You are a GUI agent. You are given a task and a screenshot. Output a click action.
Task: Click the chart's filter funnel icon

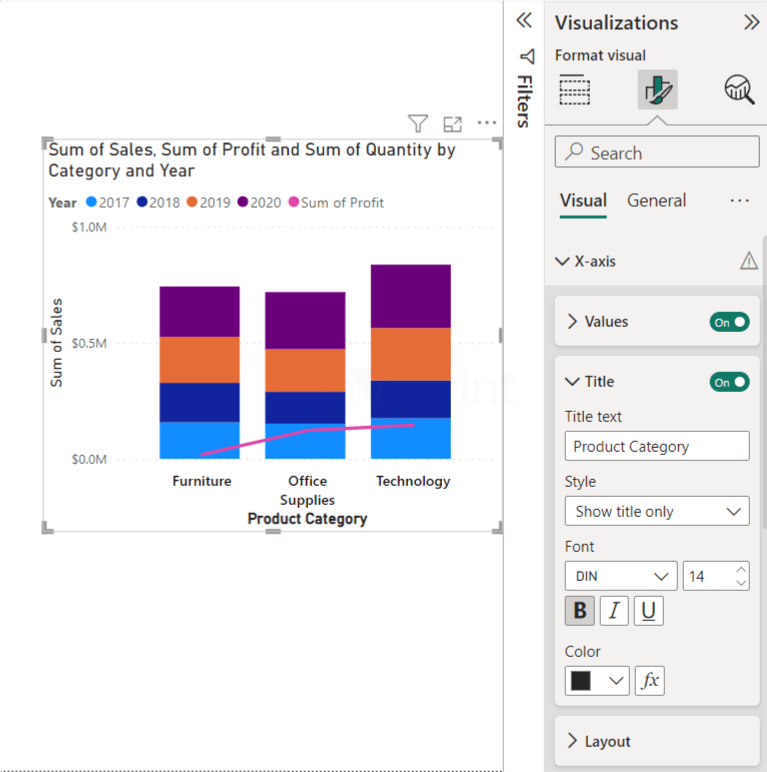tap(418, 124)
